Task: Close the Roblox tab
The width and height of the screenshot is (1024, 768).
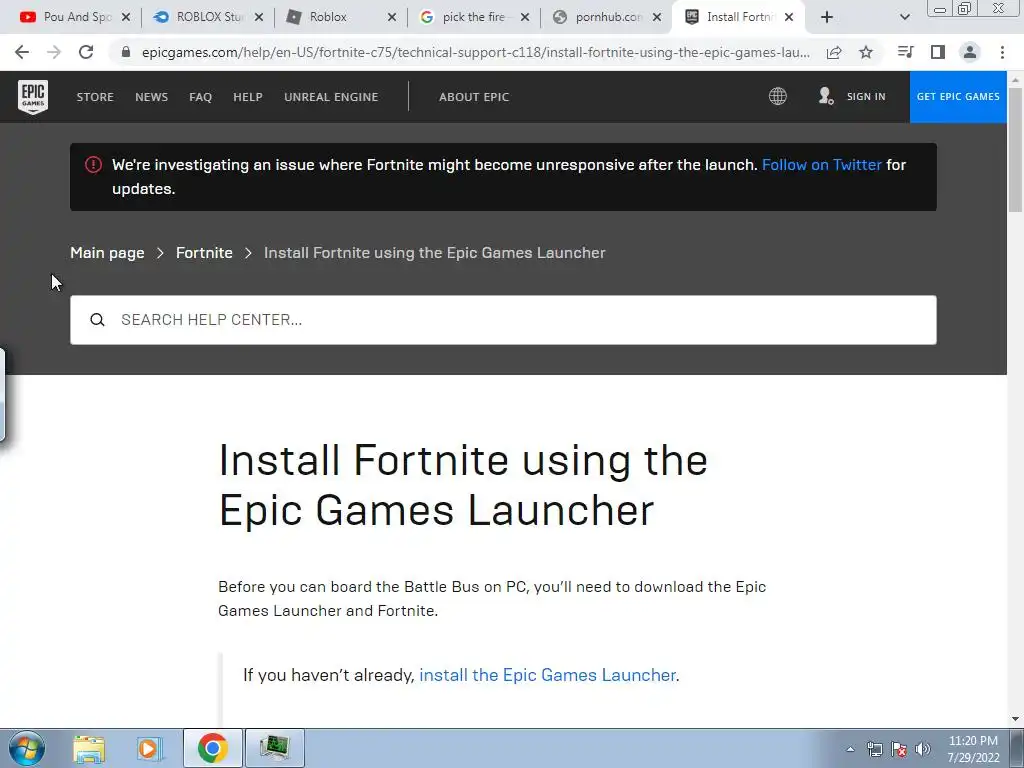Action: pyautogui.click(x=392, y=17)
